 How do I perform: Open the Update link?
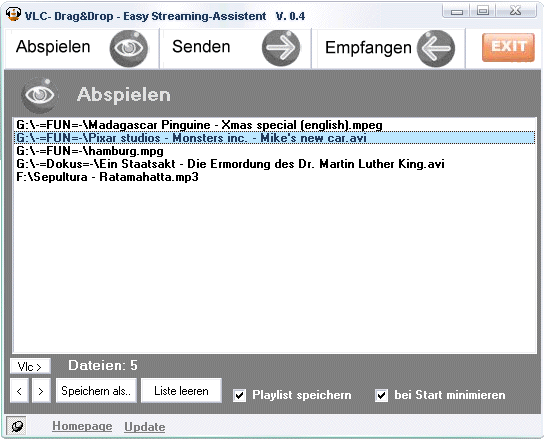145,426
